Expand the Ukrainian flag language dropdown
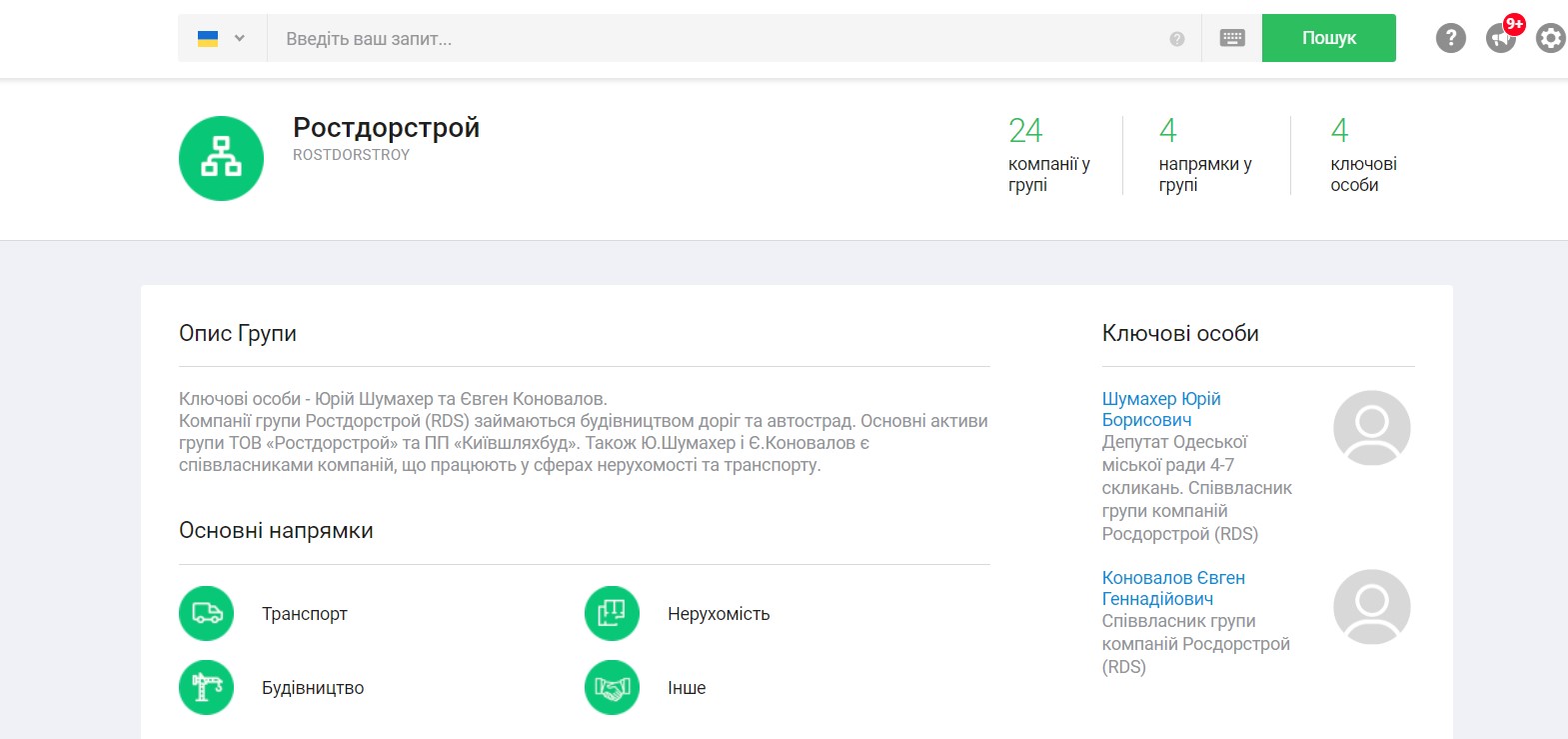This screenshot has width=1568, height=739. (x=222, y=38)
